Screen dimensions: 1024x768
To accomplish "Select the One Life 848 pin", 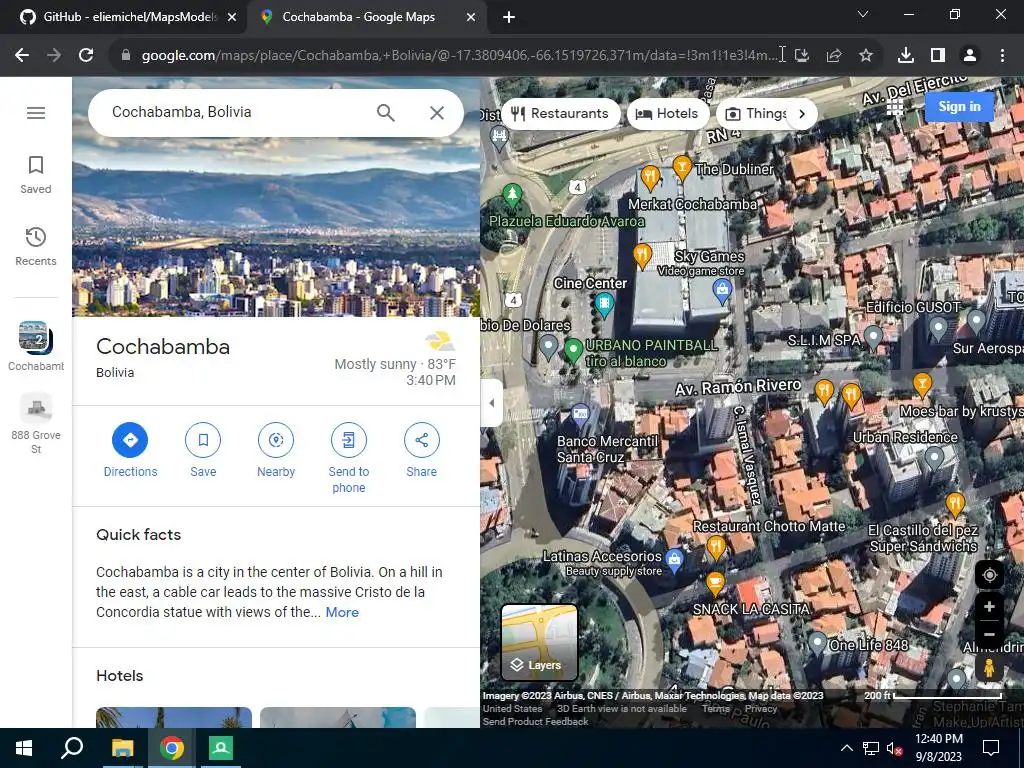I will coord(817,644).
